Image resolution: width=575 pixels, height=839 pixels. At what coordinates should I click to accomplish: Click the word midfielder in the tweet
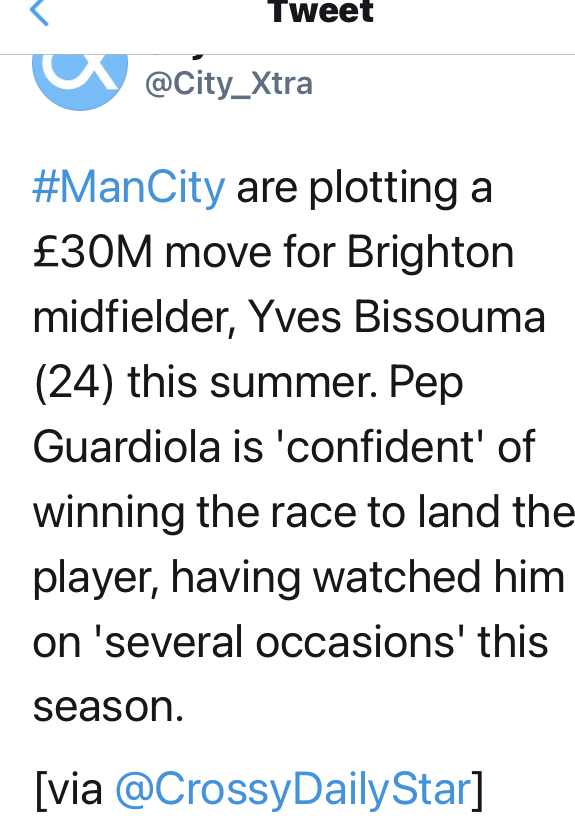click(134, 318)
